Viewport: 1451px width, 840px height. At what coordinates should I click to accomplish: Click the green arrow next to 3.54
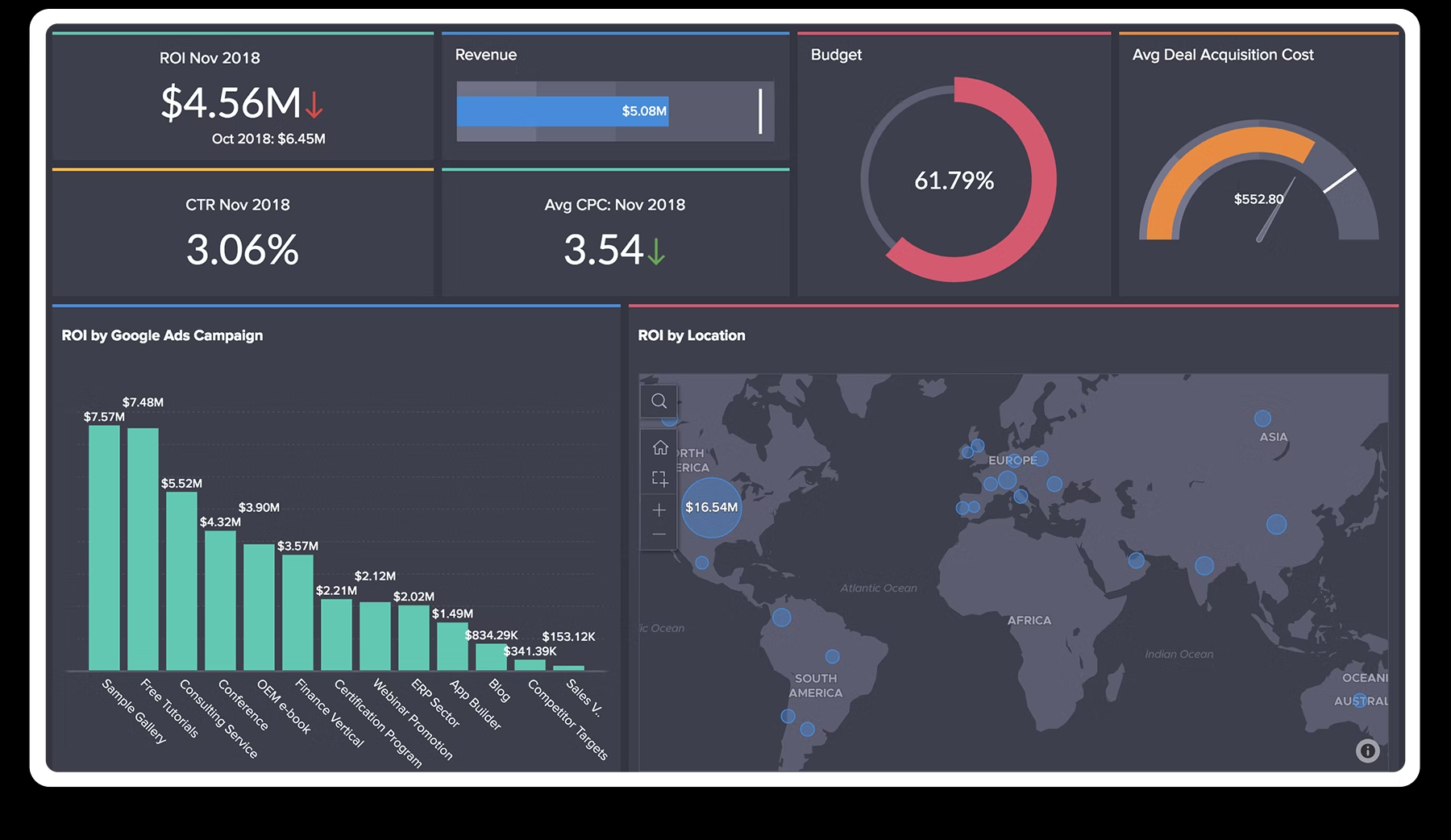point(655,251)
